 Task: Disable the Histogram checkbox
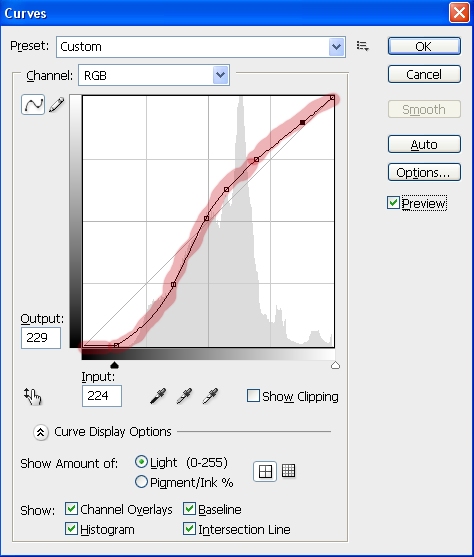click(71, 529)
